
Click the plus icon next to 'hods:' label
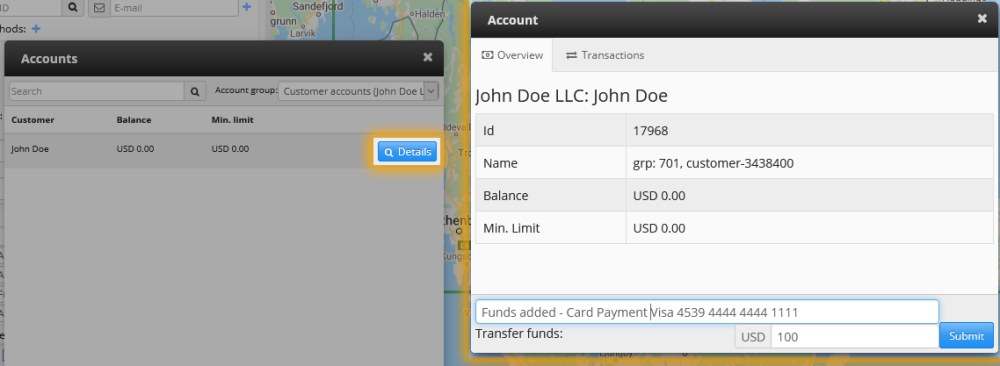coord(36,28)
